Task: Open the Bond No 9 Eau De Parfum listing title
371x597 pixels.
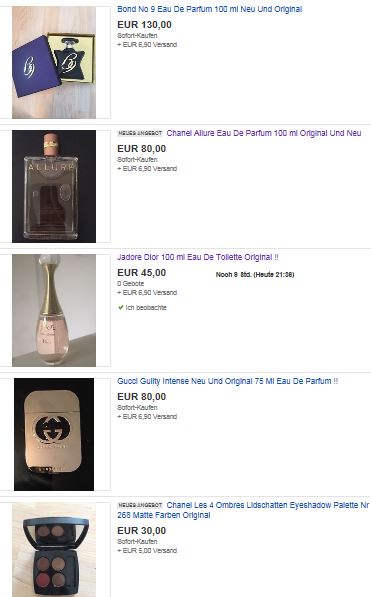Action: (x=209, y=9)
